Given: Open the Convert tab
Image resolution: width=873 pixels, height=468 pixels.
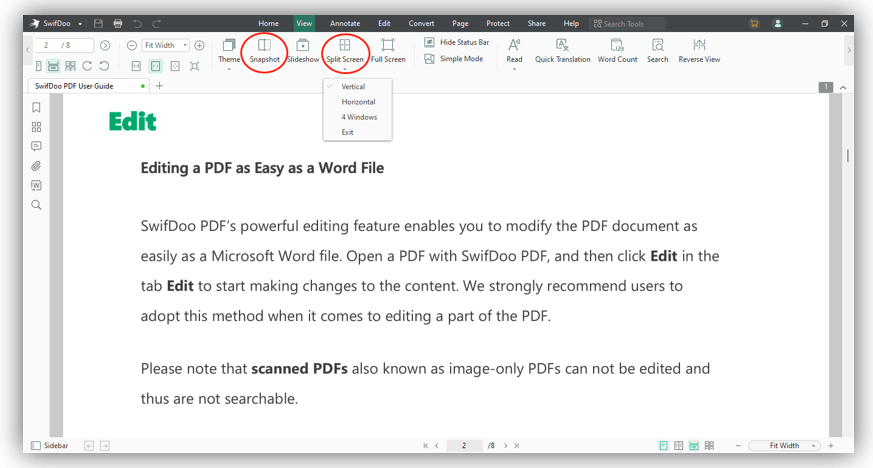Looking at the screenshot, I should [x=421, y=23].
